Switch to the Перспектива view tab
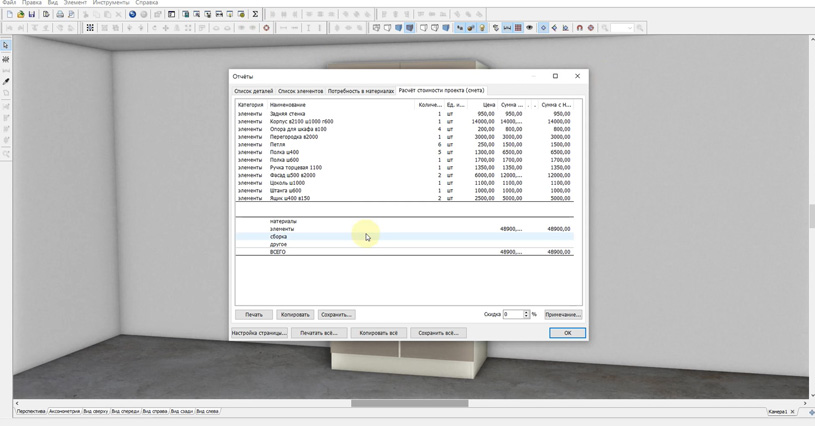This screenshot has height=426, width=815. (x=31, y=411)
